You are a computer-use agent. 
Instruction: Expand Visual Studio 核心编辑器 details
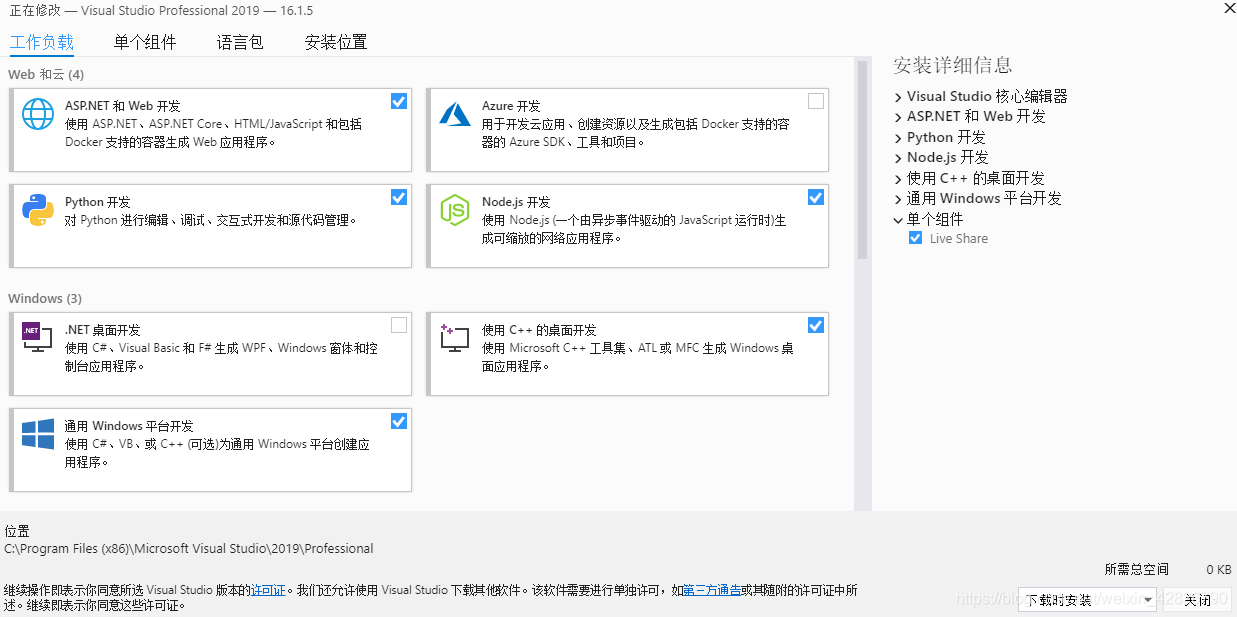898,97
